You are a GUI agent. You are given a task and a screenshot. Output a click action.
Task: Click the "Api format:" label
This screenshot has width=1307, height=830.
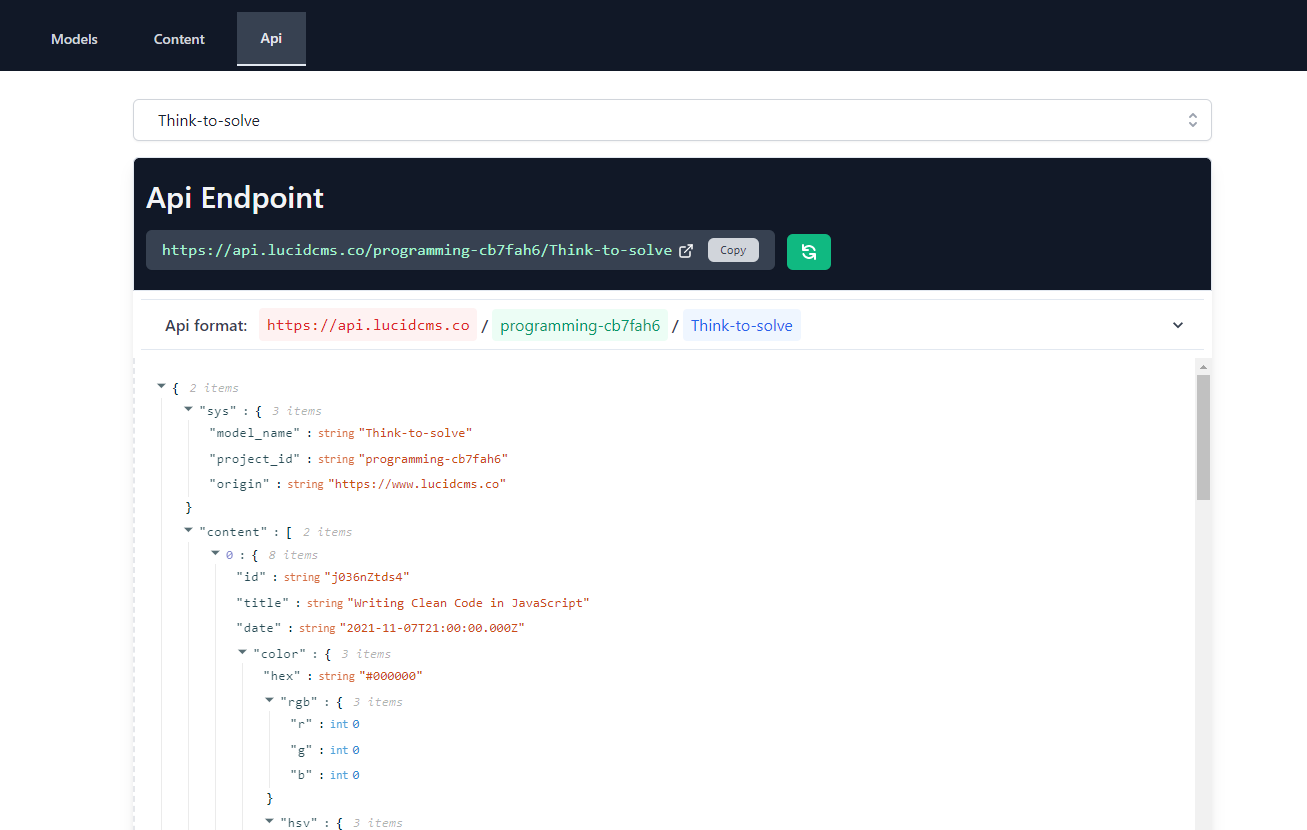pyautogui.click(x=206, y=325)
